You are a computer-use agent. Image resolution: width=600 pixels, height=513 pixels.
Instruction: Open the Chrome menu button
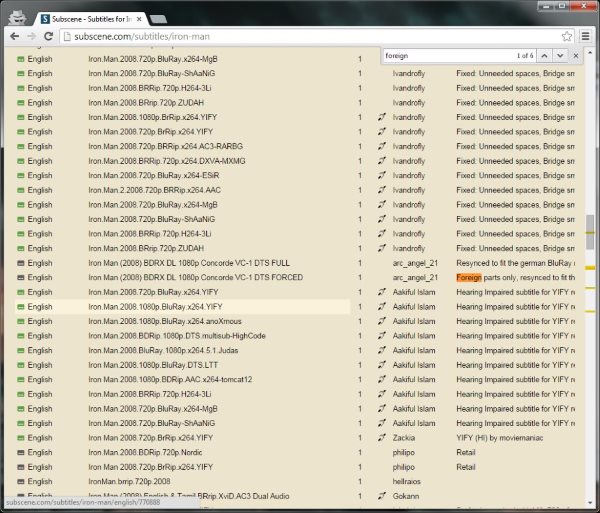click(x=585, y=36)
